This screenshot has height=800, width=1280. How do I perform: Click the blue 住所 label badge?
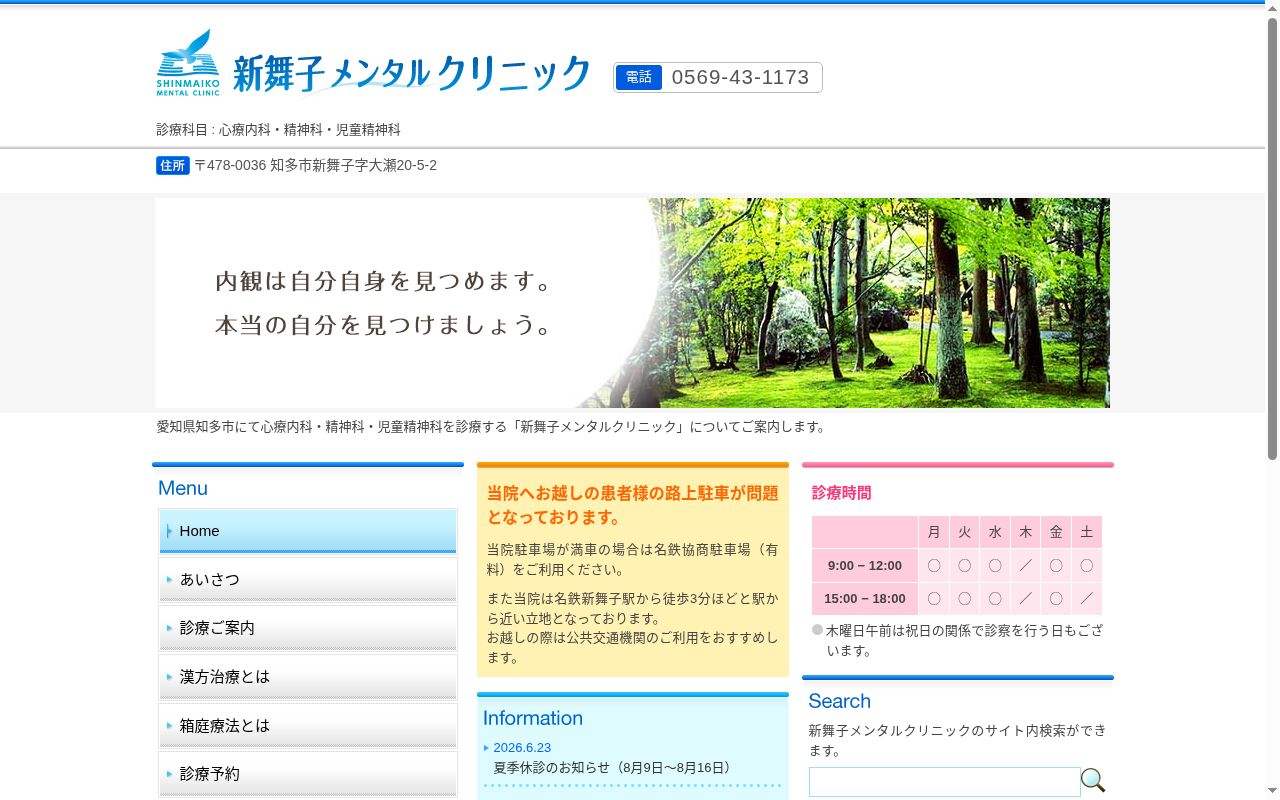tap(173, 165)
